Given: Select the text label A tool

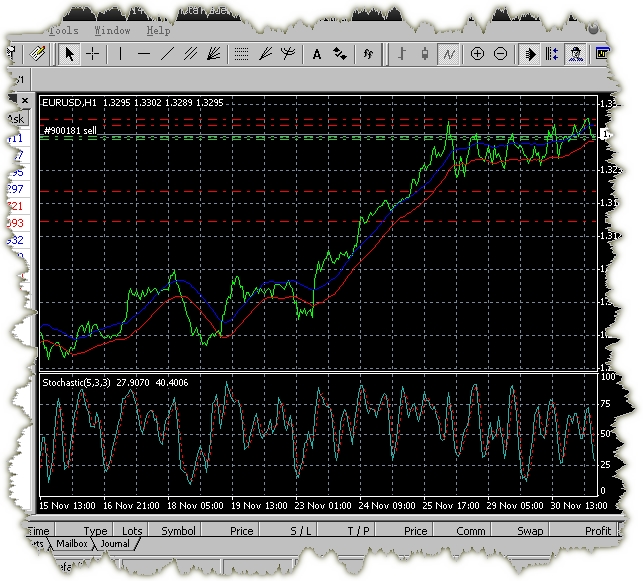Looking at the screenshot, I should tap(317, 54).
